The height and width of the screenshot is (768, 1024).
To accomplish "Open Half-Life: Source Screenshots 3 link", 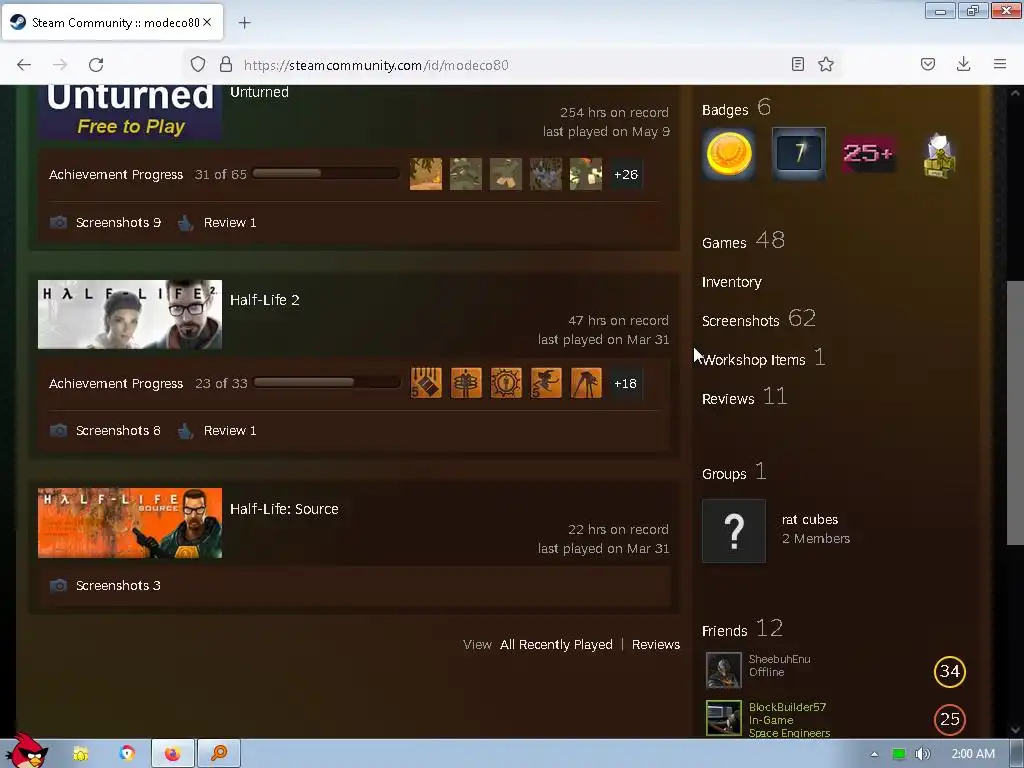I will pos(118,585).
